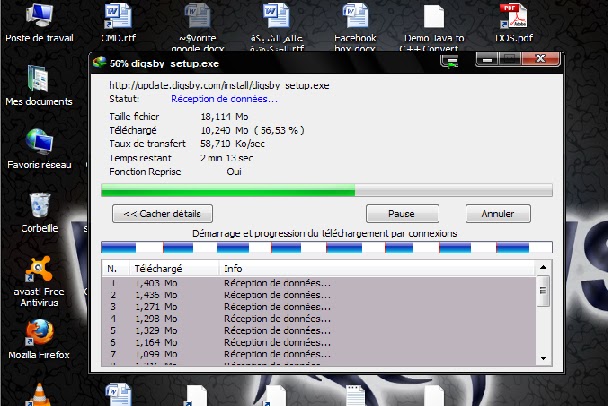Click Cacher détails button
The width and height of the screenshot is (608, 406).
click(x=162, y=214)
